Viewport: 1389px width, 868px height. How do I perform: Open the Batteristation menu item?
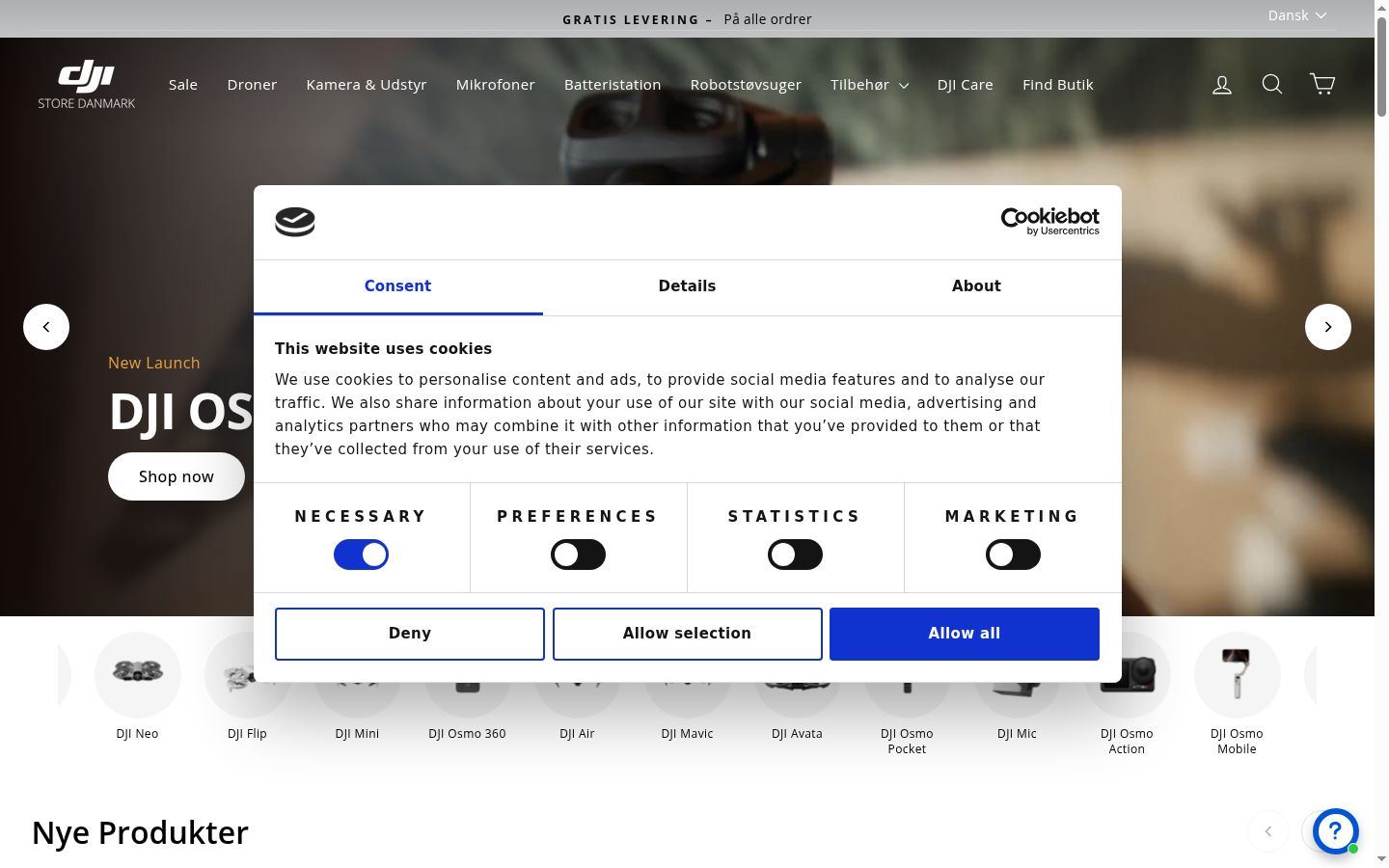click(613, 85)
